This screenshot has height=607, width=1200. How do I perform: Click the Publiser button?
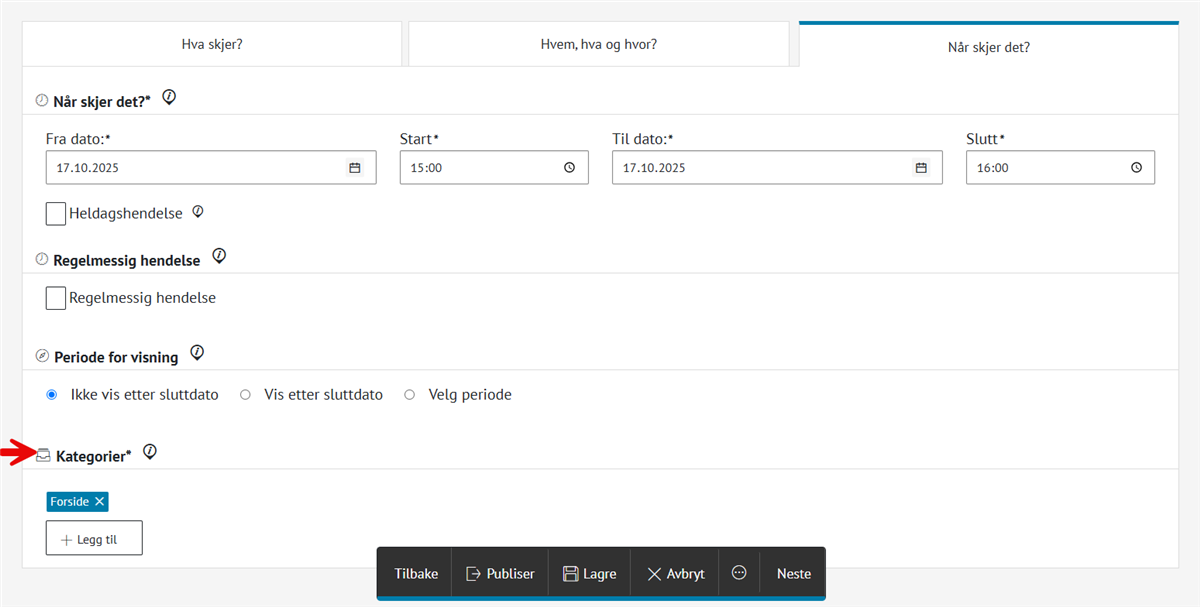(500, 574)
